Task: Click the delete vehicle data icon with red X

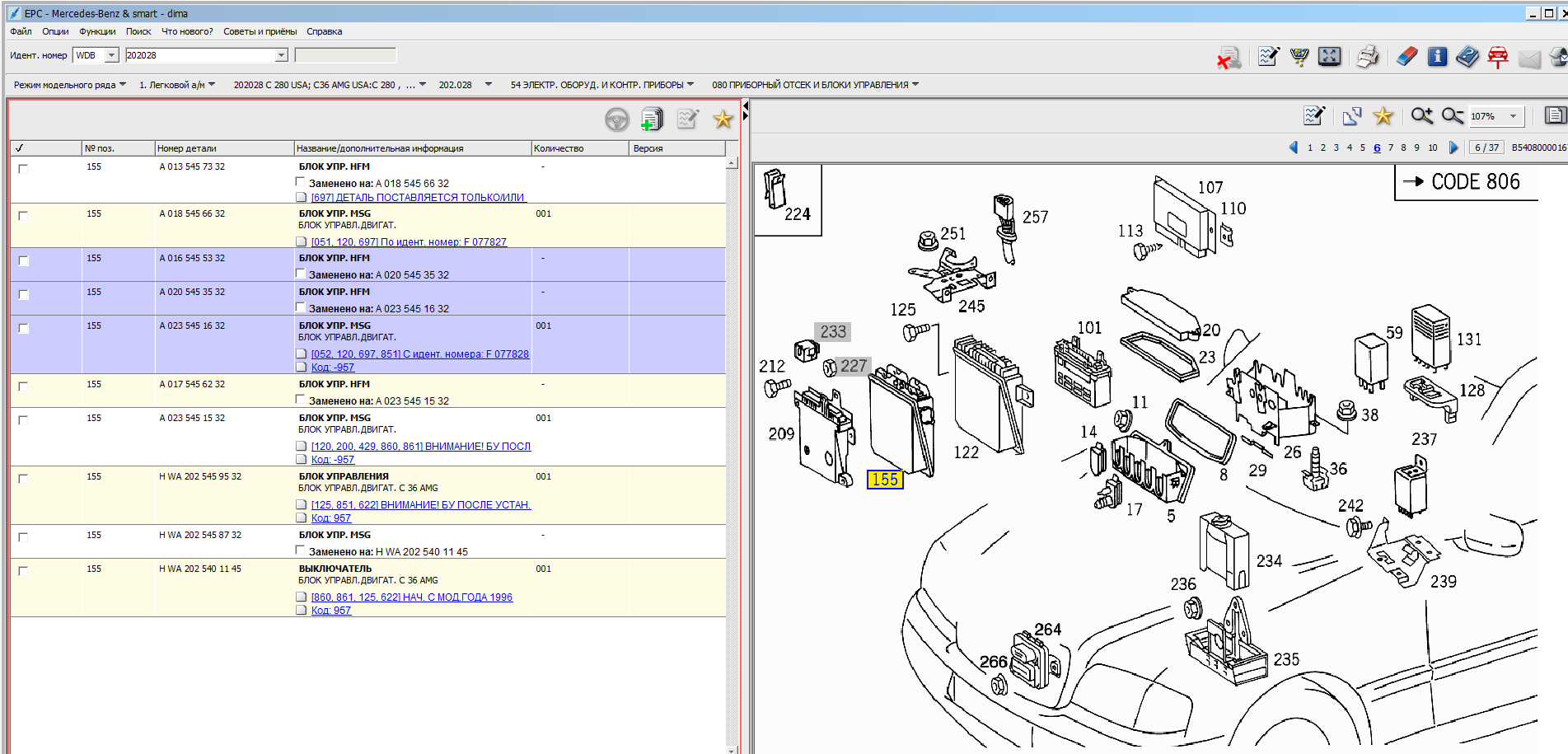Action: [1229, 57]
